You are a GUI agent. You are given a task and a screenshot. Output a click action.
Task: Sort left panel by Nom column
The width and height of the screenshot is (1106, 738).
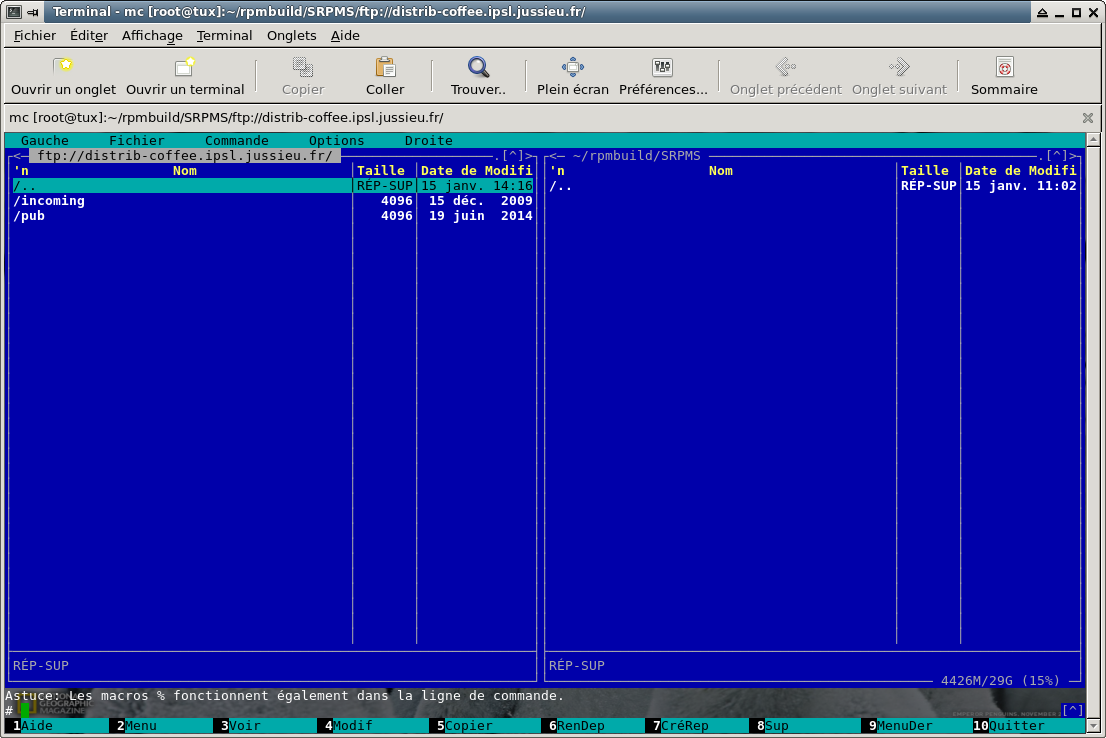click(185, 171)
